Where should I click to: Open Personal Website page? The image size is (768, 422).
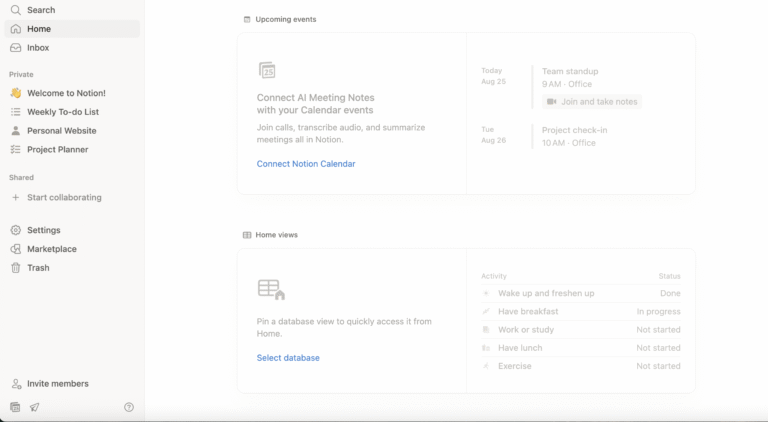click(72, 131)
